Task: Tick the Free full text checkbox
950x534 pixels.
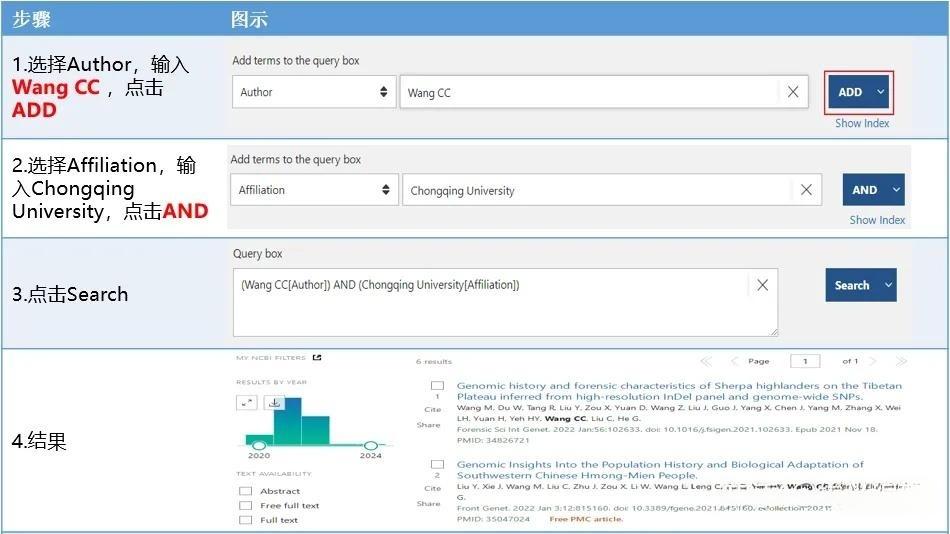Action: tap(245, 506)
